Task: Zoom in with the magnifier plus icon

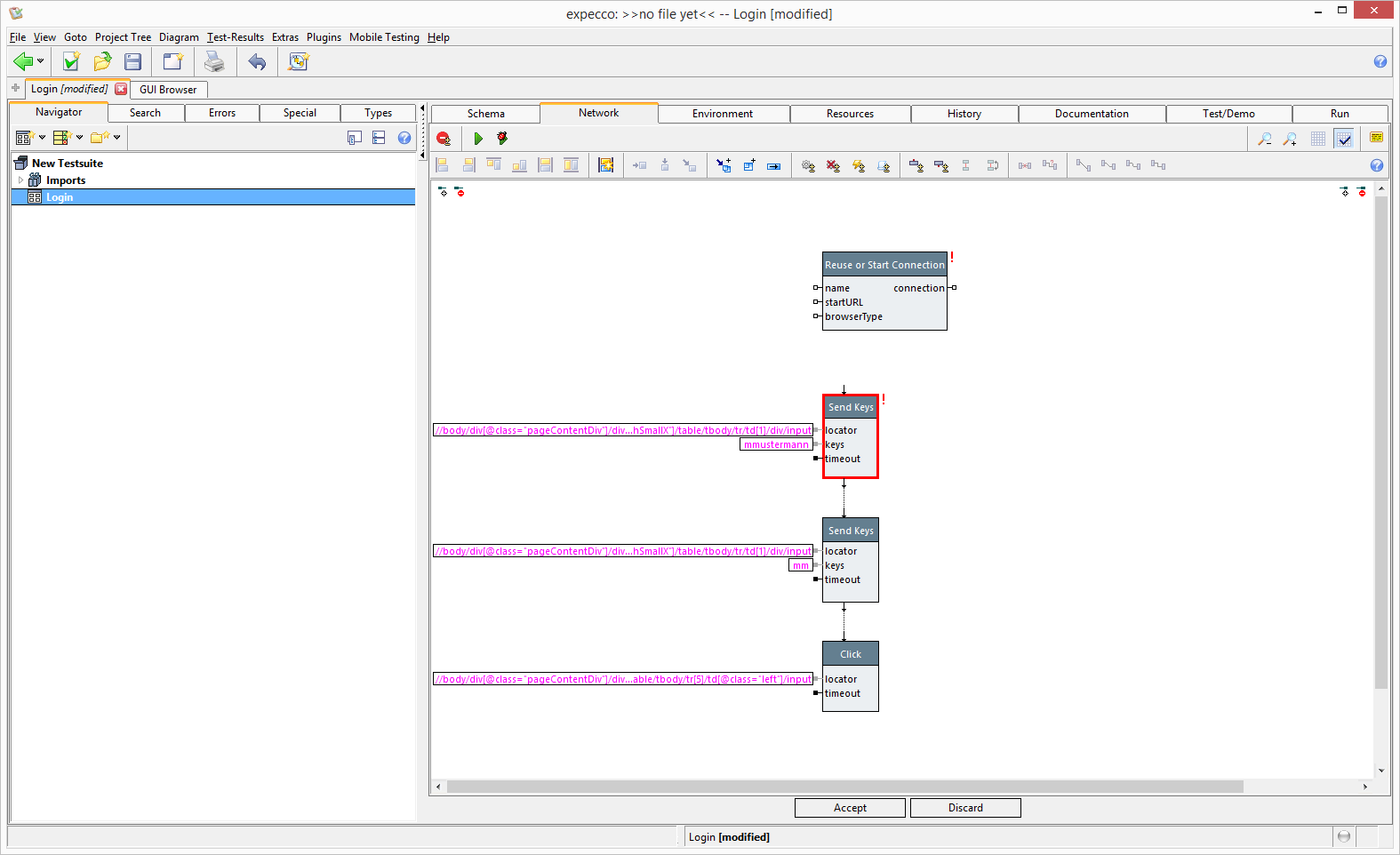Action: 1290,139
